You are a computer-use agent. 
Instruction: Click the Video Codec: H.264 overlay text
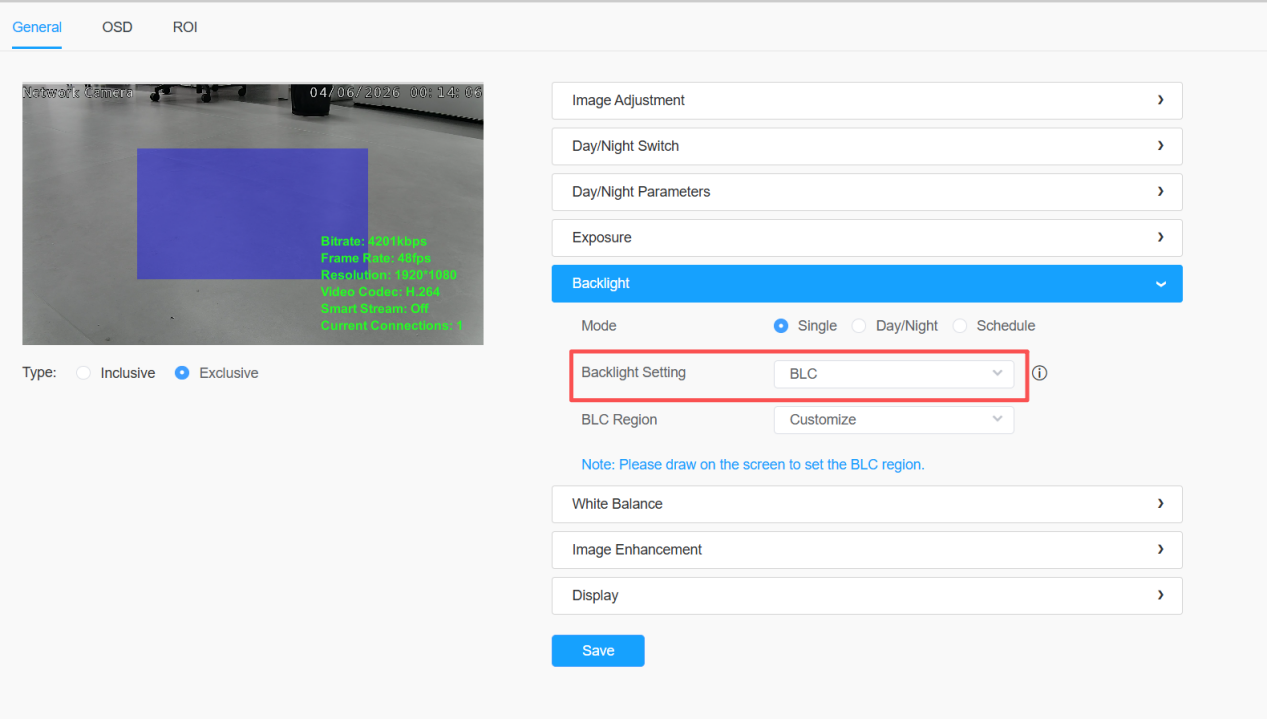pos(380,292)
